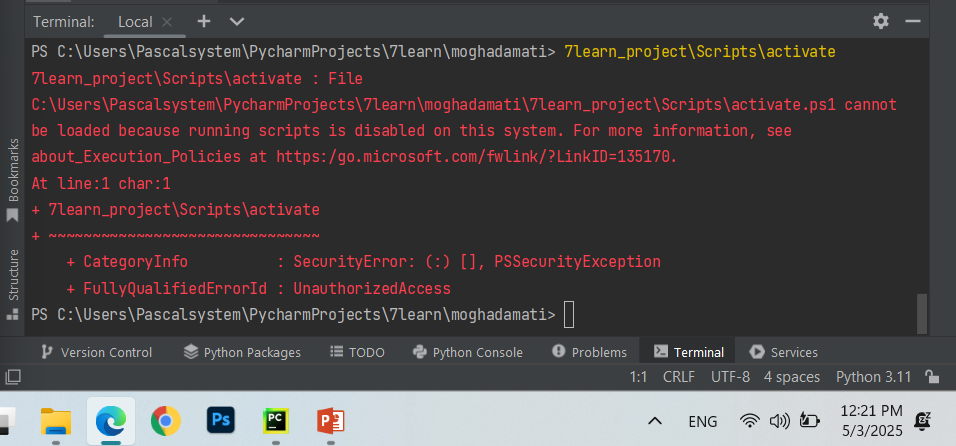956x446 pixels.
Task: Toggle read-only lock icon in status bar
Action: click(x=931, y=377)
